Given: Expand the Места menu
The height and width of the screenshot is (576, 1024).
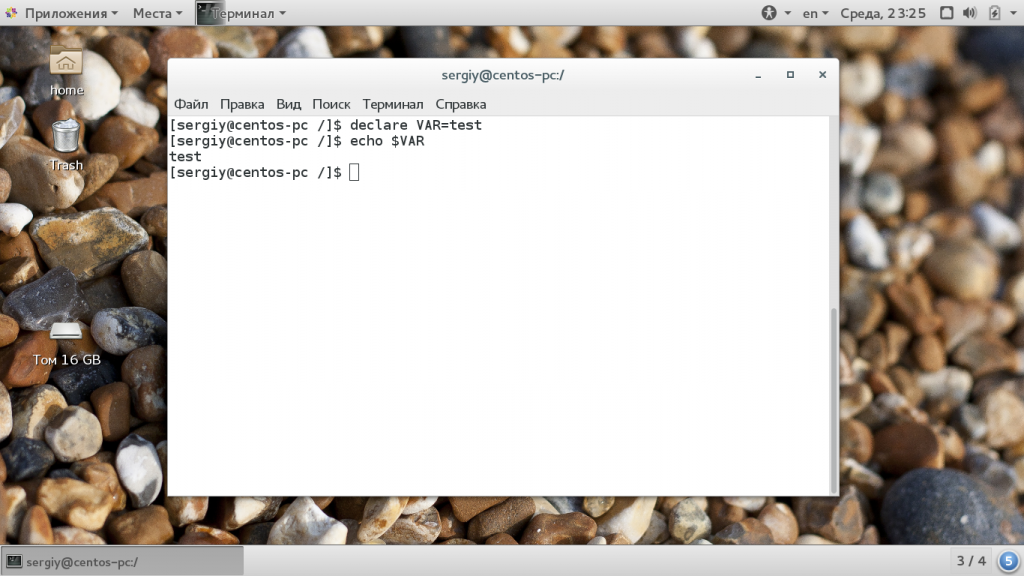Looking at the screenshot, I should click(x=157, y=13).
